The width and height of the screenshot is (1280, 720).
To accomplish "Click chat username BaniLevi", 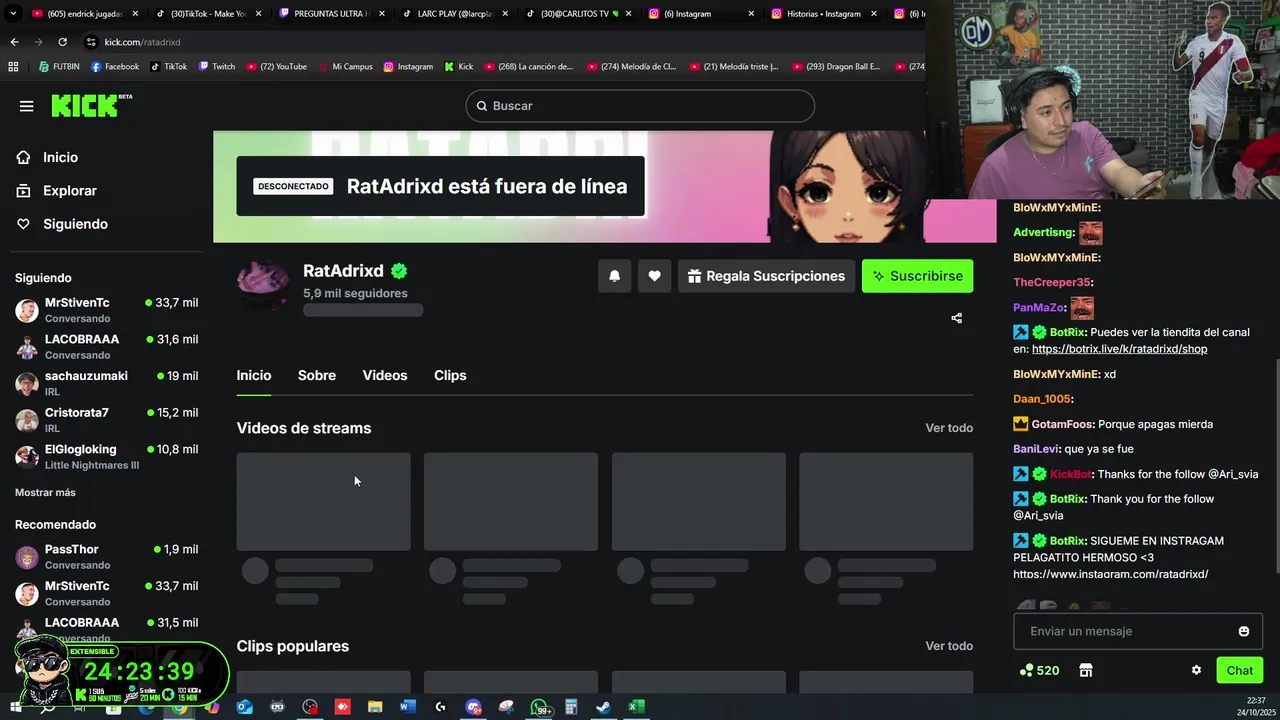I will click(1036, 449).
